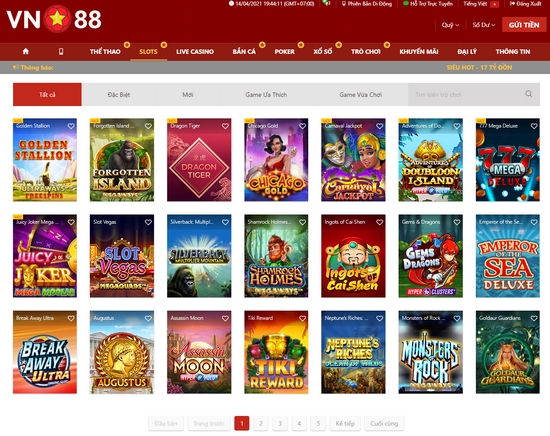The height and width of the screenshot is (436, 550).
Task: Open the Thông Tin menu
Action: click(513, 52)
